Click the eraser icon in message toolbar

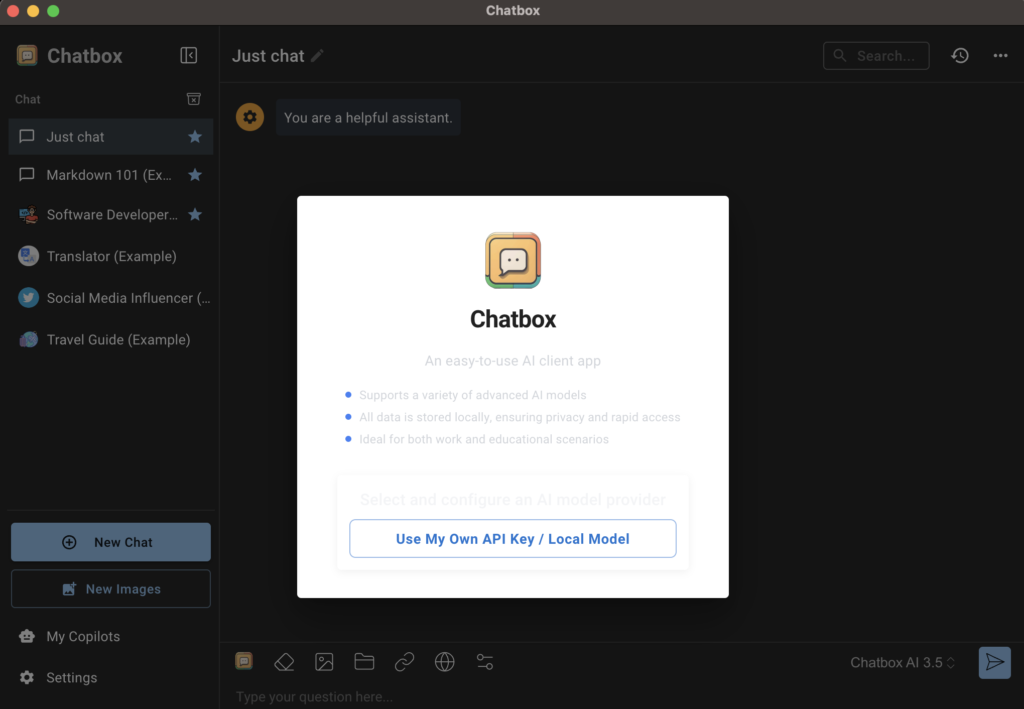pos(284,662)
